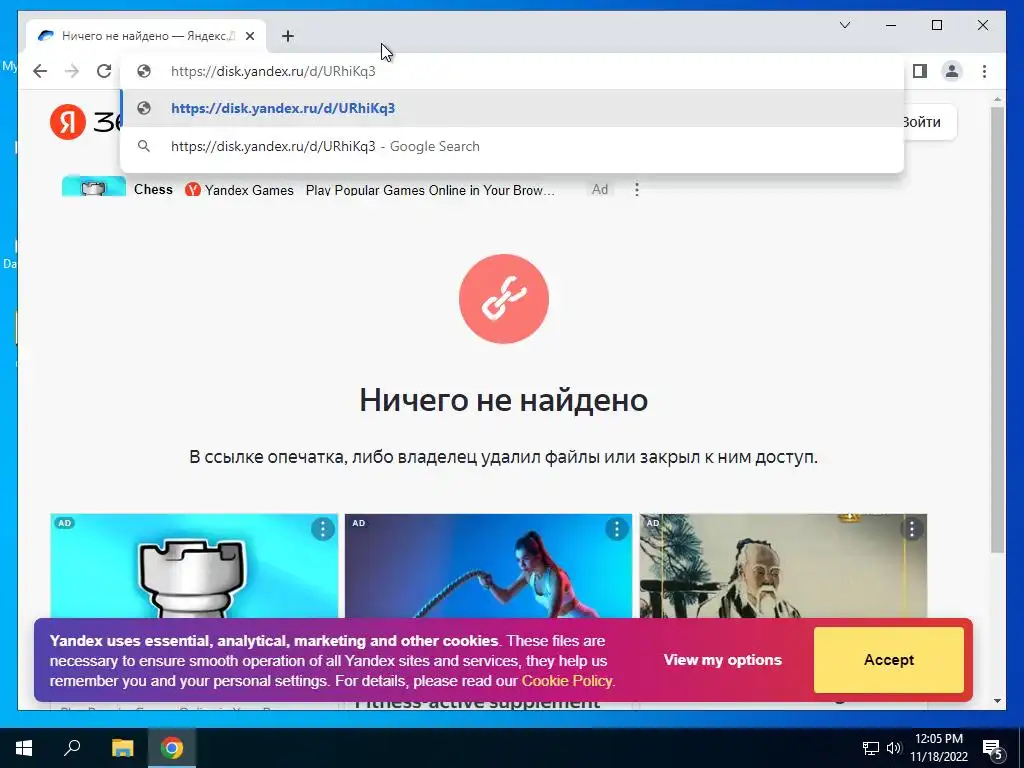This screenshot has height=768, width=1024.
Task: Choose the Google Search suggestion row
Action: pos(512,146)
